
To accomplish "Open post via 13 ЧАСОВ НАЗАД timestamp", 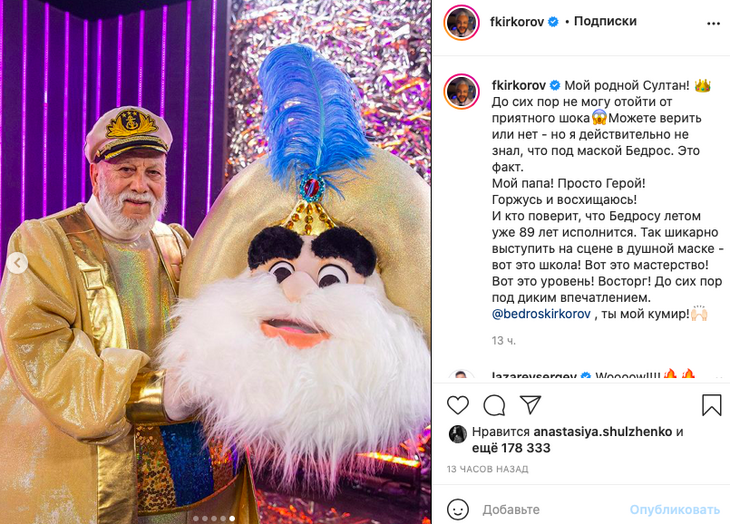I will click(x=487, y=469).
